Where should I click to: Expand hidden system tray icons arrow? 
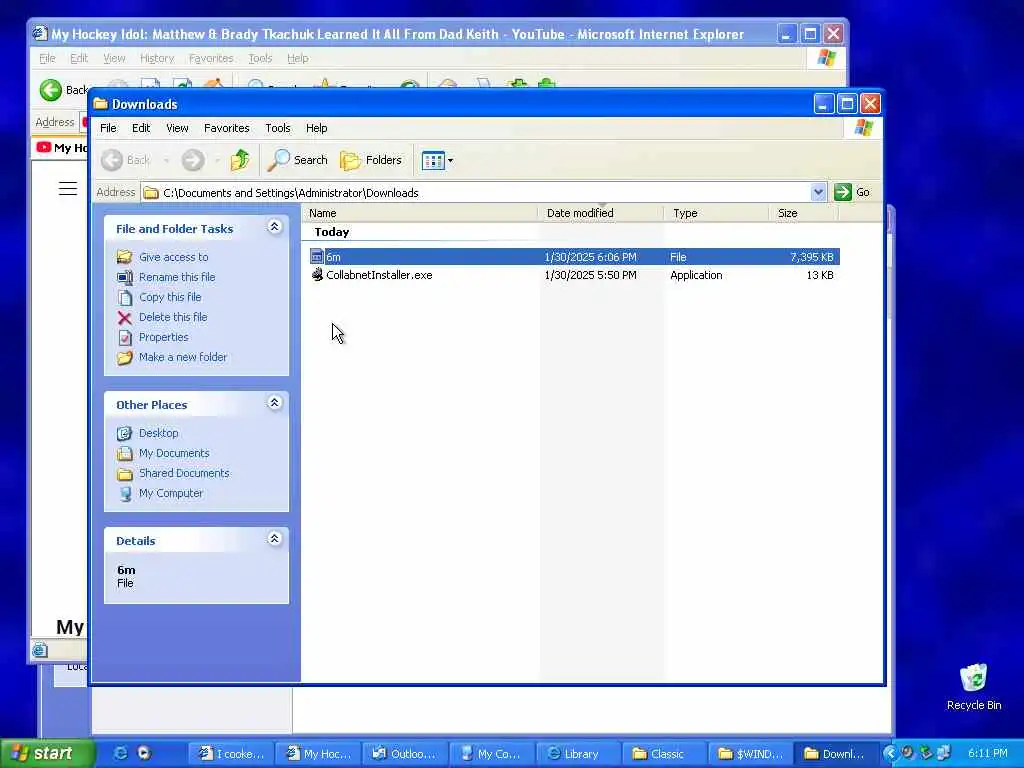(889, 754)
